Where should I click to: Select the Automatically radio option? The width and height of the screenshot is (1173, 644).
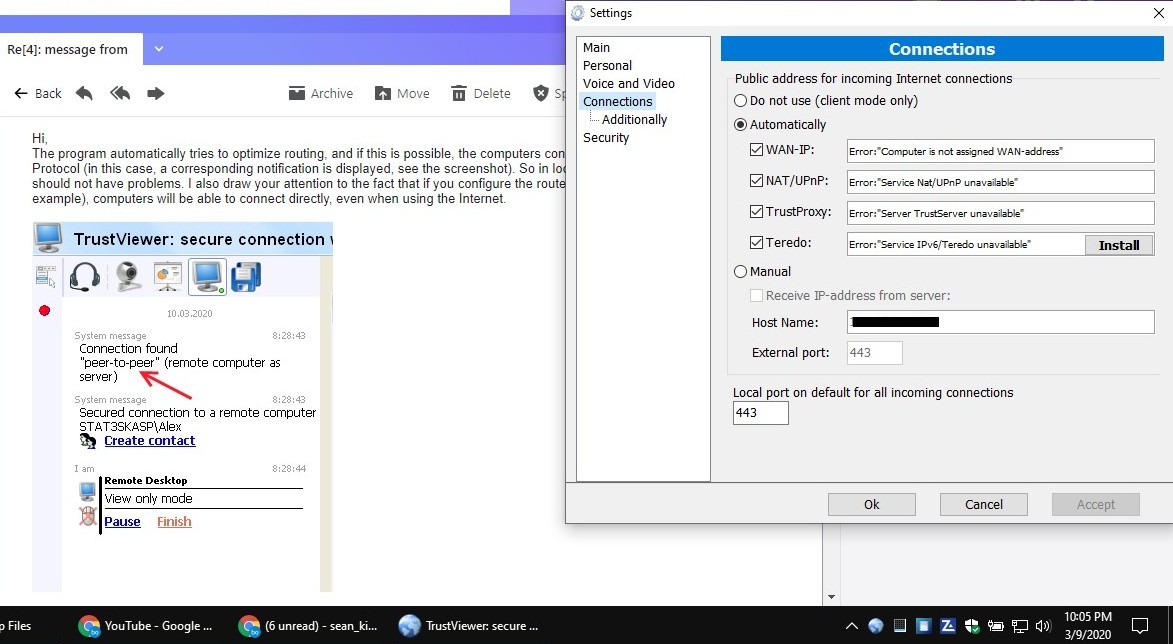click(780, 124)
